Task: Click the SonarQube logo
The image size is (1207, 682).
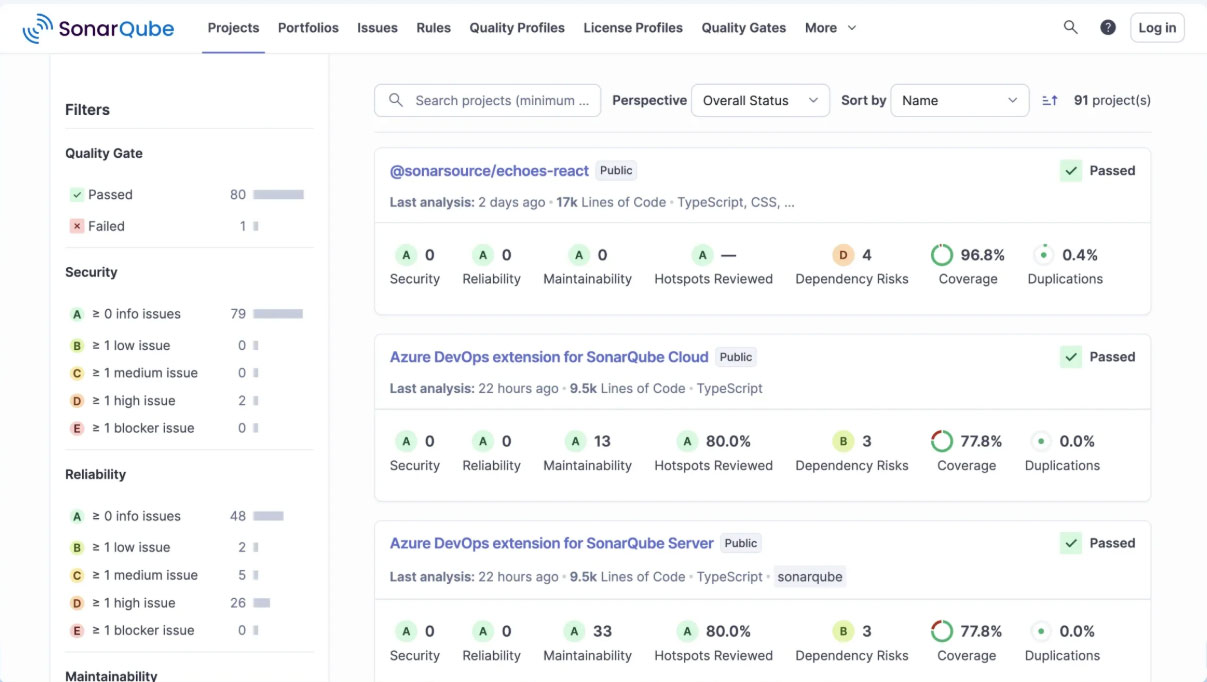Action: (98, 27)
